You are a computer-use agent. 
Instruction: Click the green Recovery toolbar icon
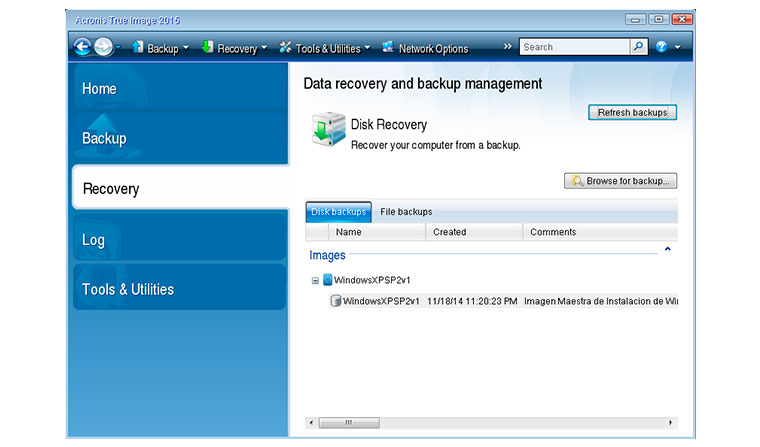coord(207,47)
